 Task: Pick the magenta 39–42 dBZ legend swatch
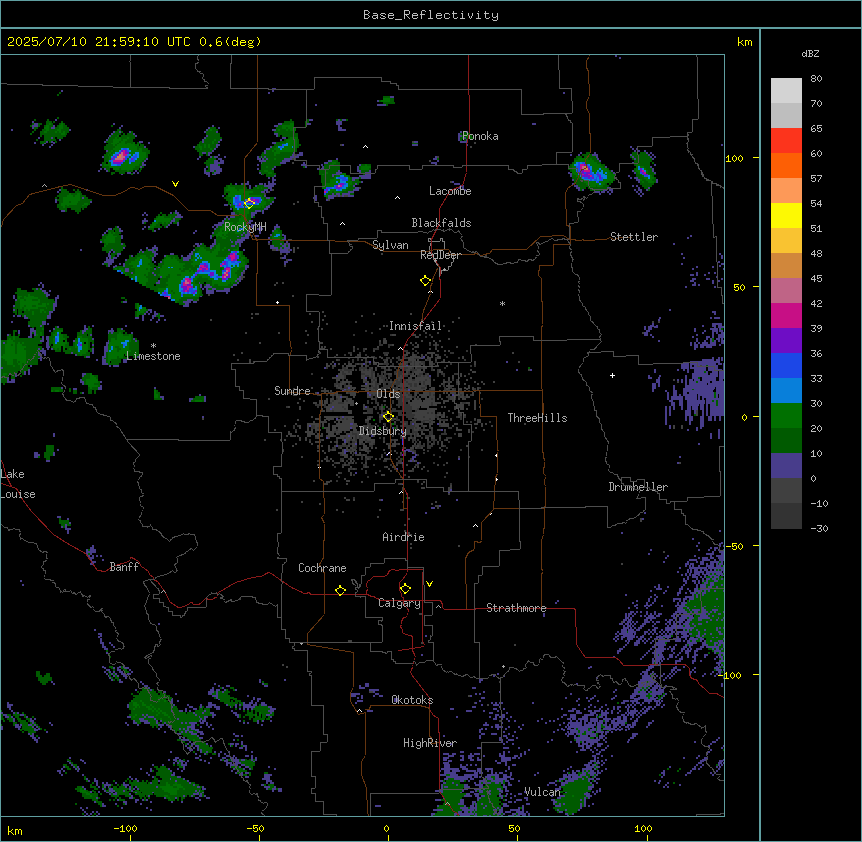click(786, 315)
